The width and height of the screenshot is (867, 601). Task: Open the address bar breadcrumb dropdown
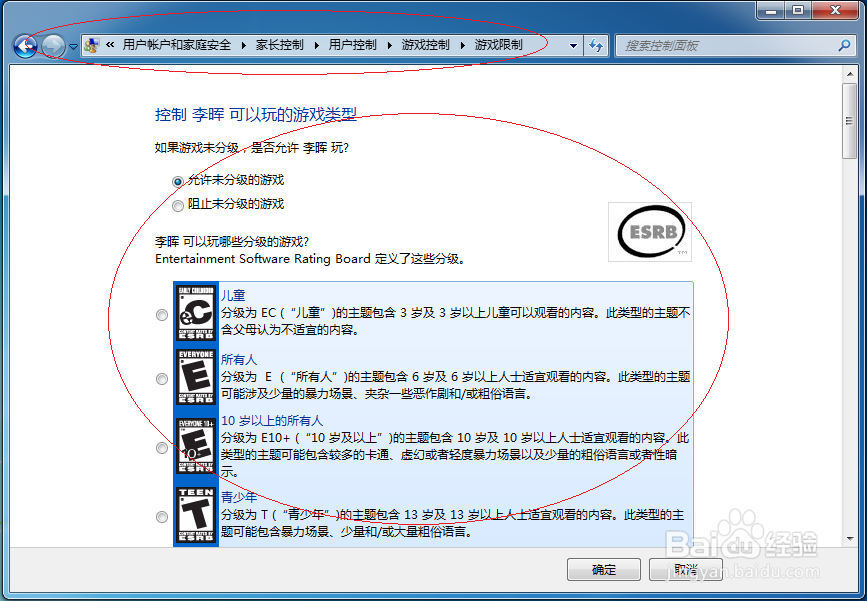571,45
